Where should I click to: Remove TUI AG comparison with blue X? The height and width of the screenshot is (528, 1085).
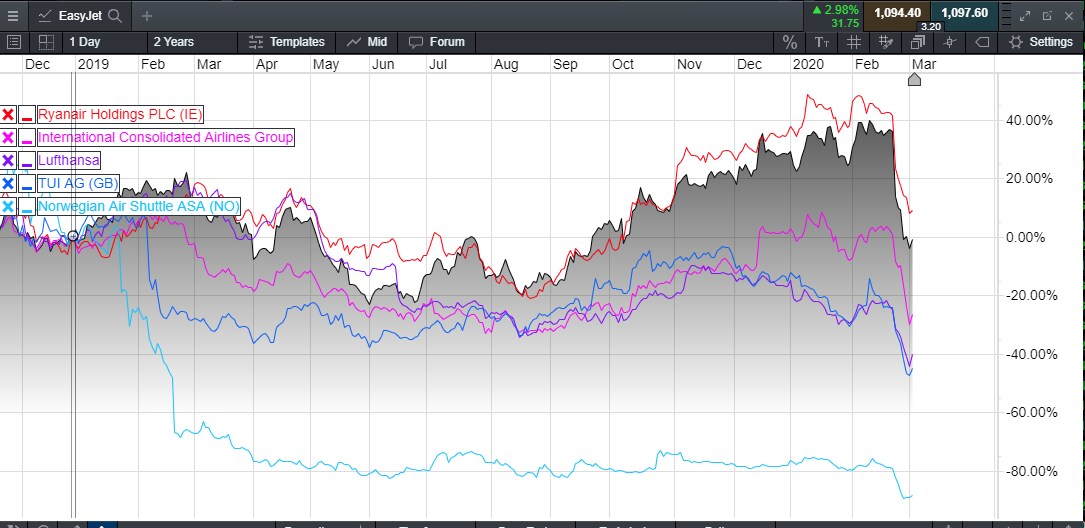click(x=8, y=183)
